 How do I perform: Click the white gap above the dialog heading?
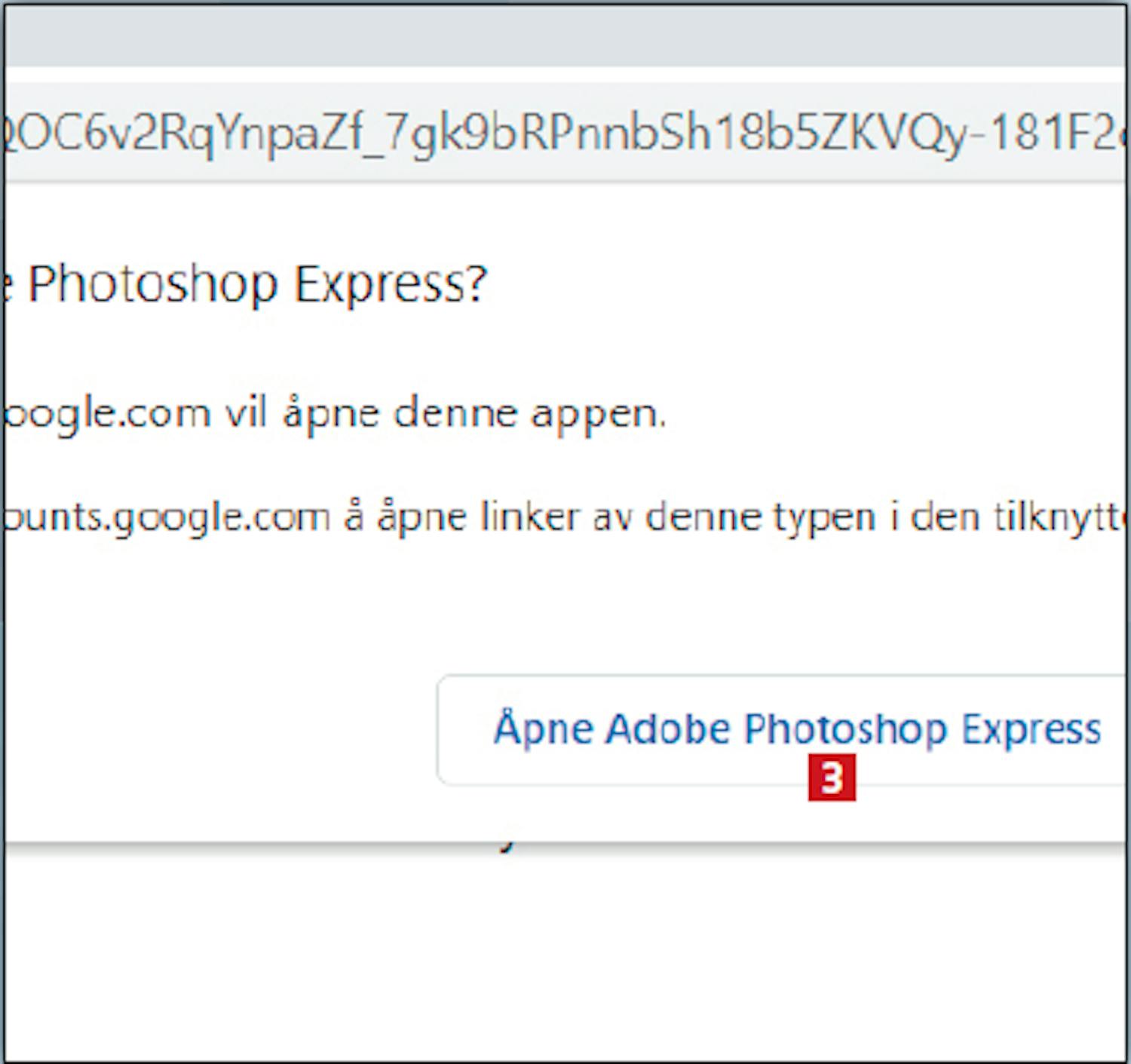[565, 219]
